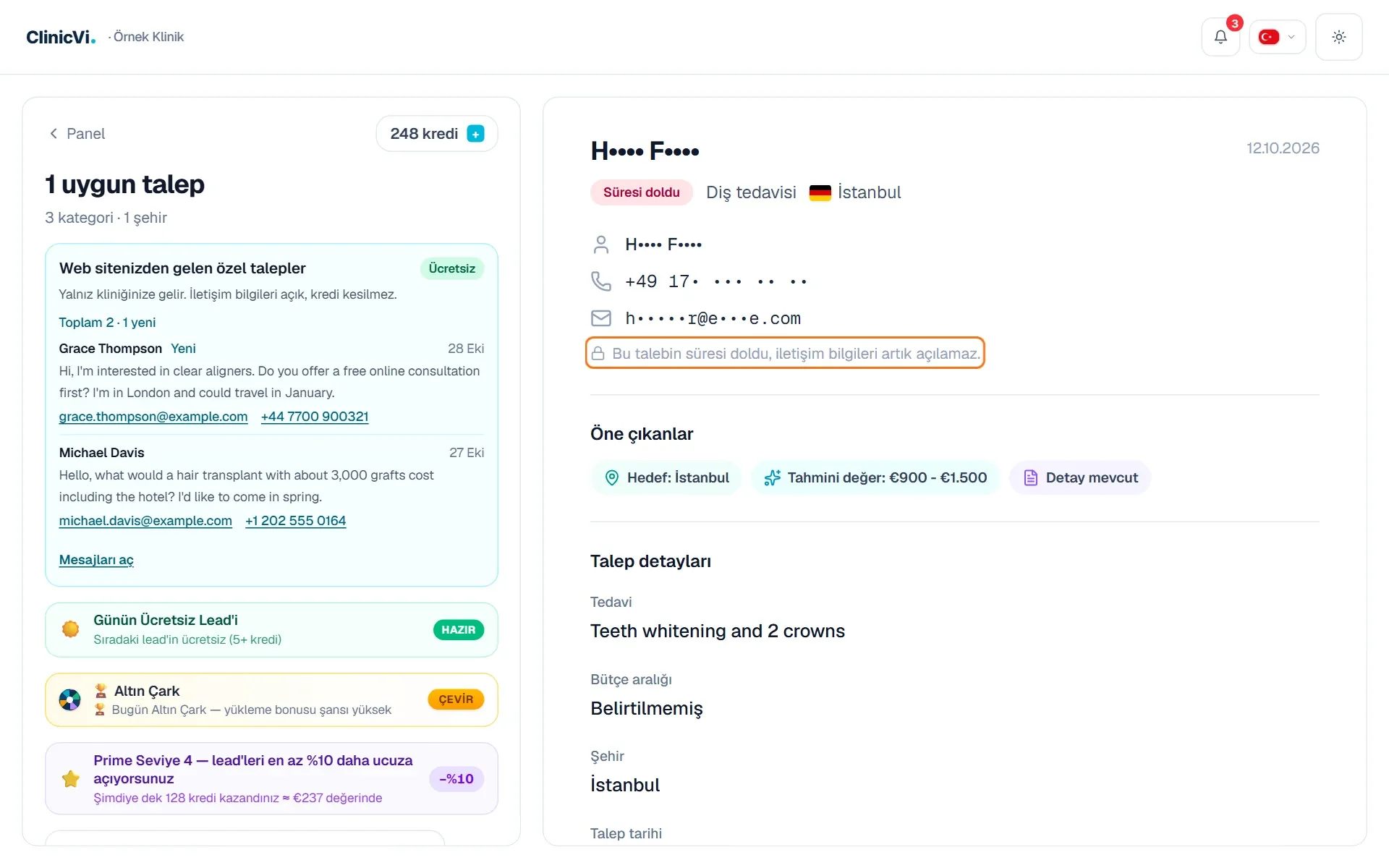Click the Mesajları aç link
Image resolution: width=1389 pixels, height=868 pixels.
pos(96,560)
